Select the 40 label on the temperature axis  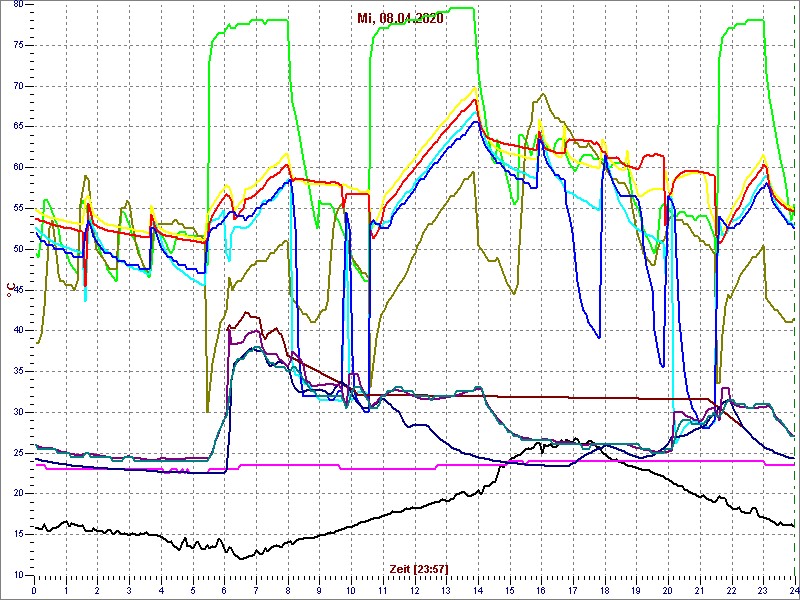click(17, 331)
